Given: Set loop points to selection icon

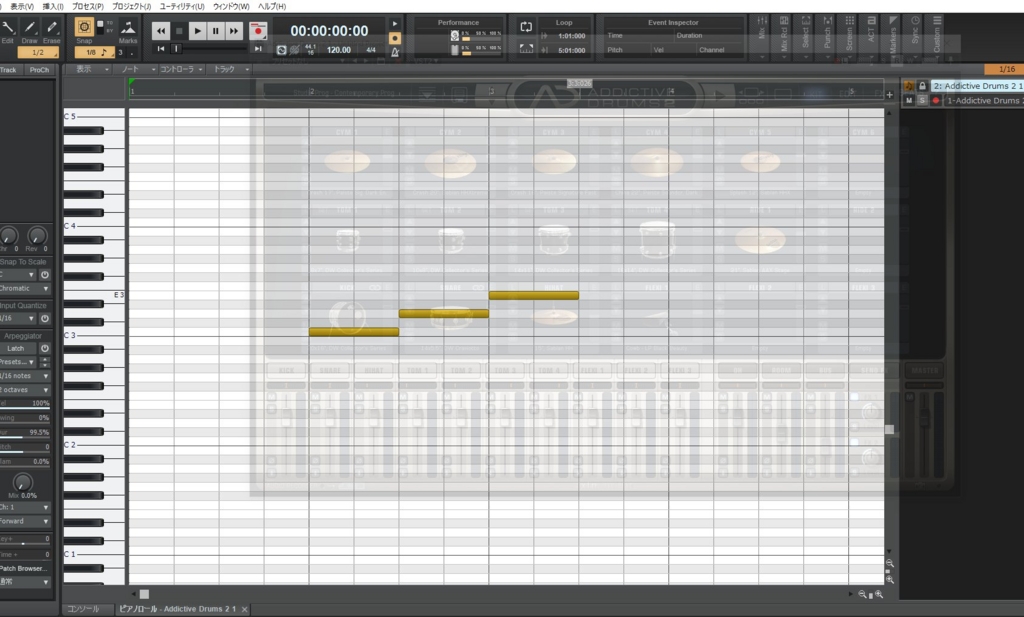Looking at the screenshot, I should 526,48.
